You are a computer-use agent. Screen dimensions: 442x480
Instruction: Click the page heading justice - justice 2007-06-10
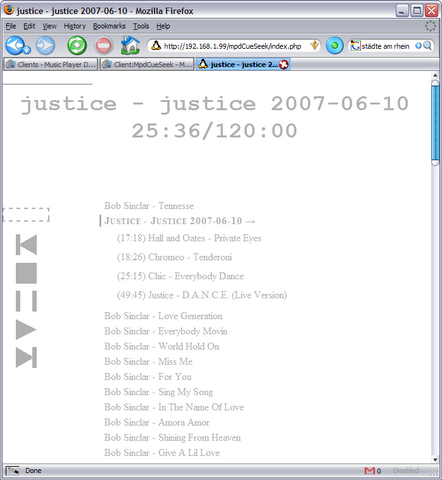click(x=215, y=104)
